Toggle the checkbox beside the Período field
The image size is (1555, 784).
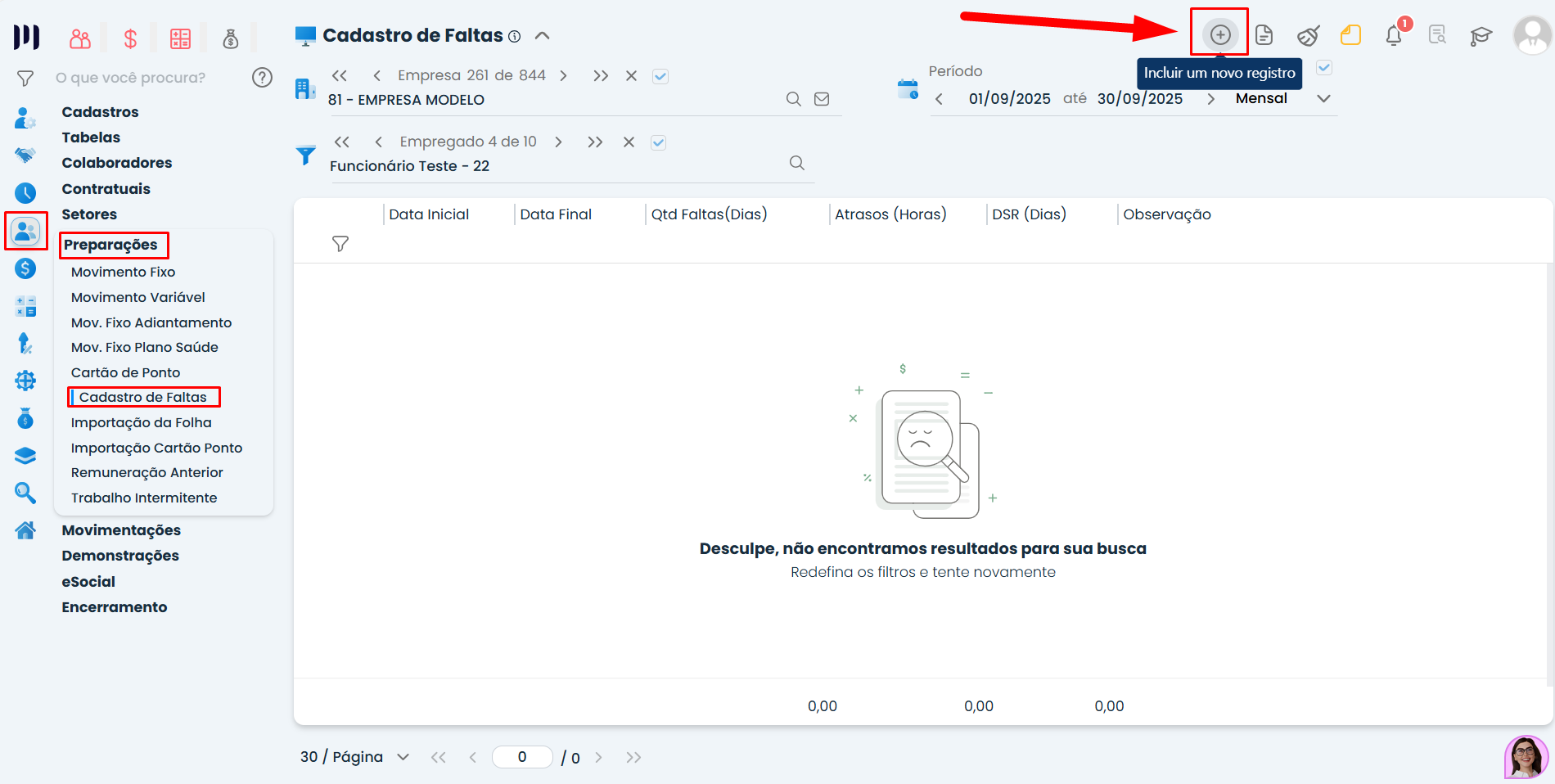1324,68
